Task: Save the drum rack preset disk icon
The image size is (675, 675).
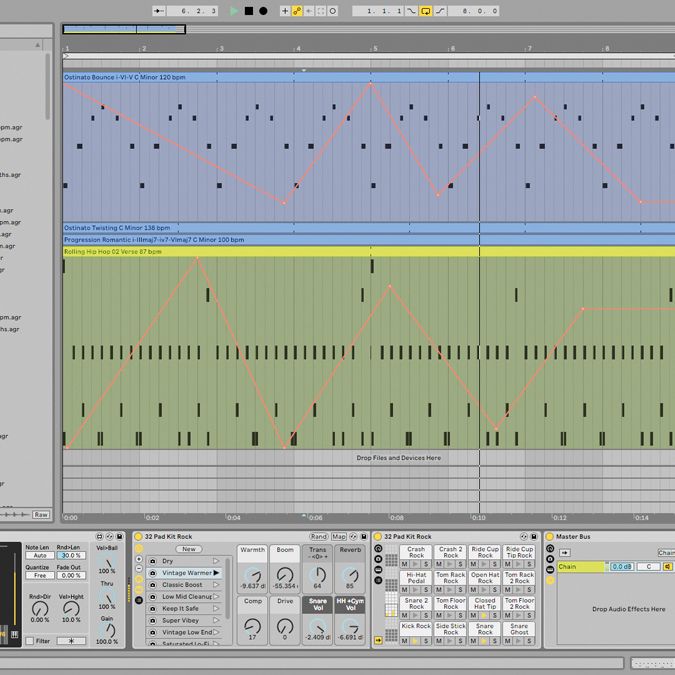Action: [x=534, y=536]
